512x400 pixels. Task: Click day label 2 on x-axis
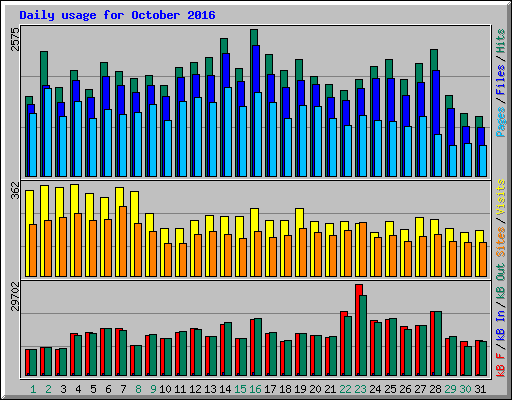(x=48, y=389)
